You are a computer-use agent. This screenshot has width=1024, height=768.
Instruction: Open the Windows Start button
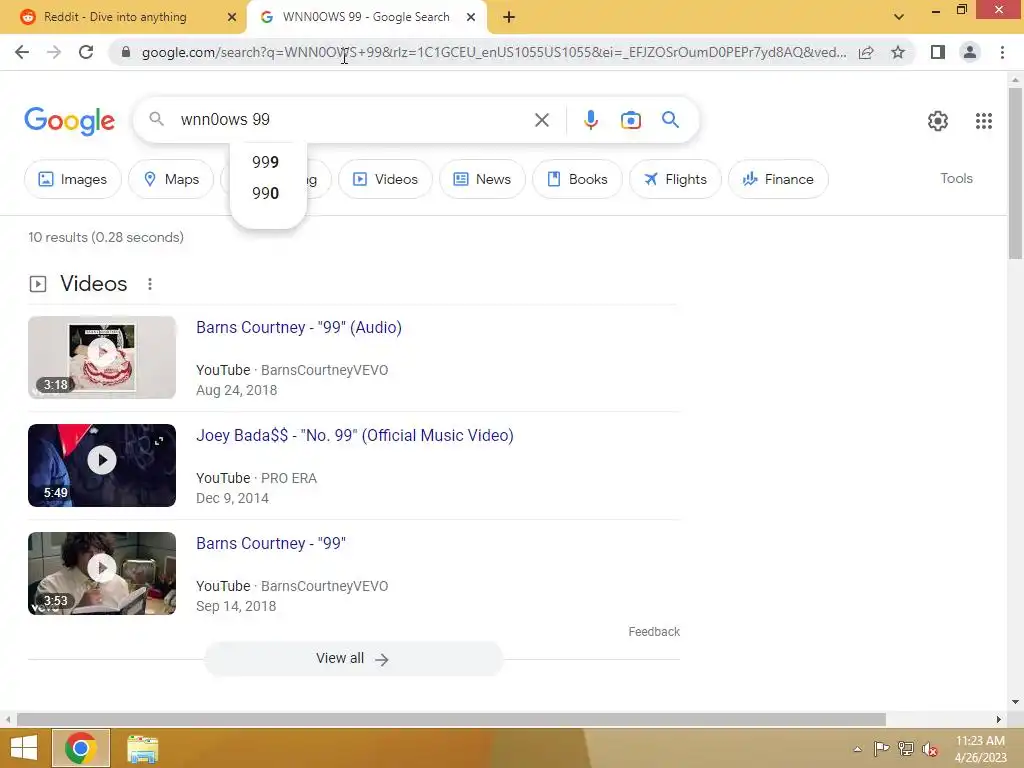[24, 748]
